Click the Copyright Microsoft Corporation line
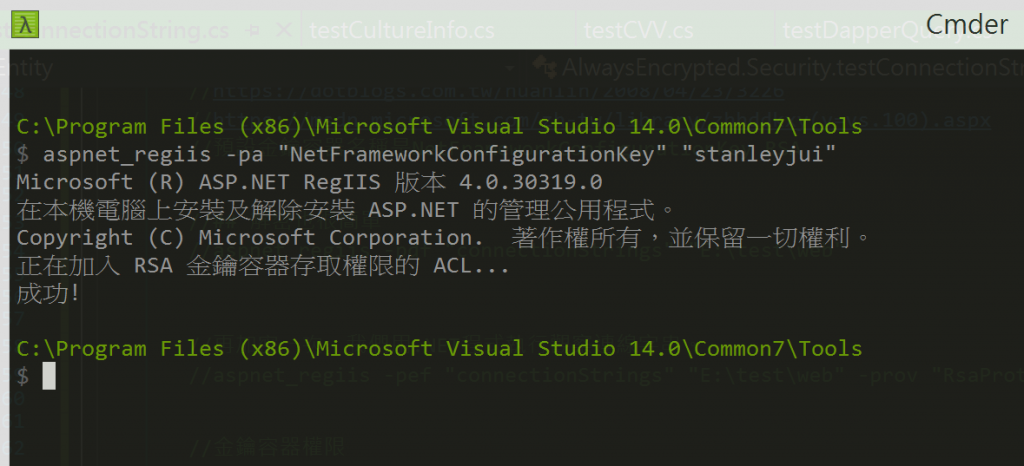This screenshot has height=466, width=1024. pos(443,238)
